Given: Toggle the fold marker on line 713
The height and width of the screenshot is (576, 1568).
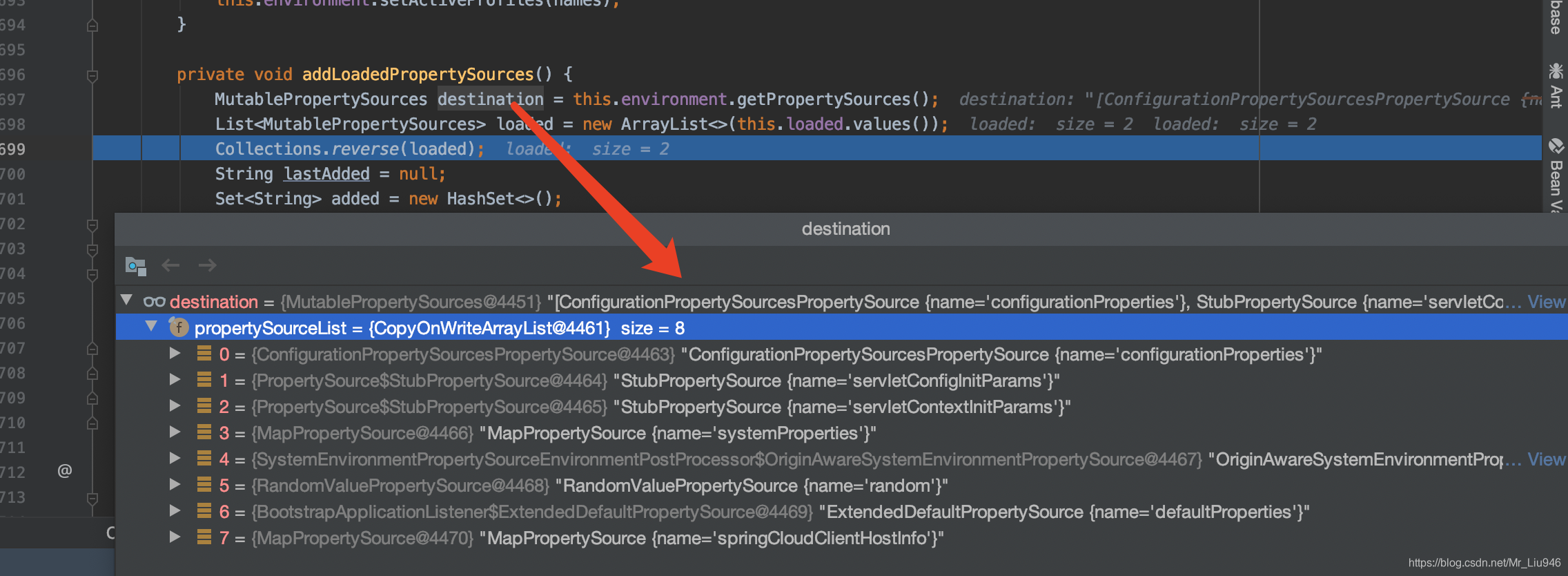Looking at the screenshot, I should 92,498.
